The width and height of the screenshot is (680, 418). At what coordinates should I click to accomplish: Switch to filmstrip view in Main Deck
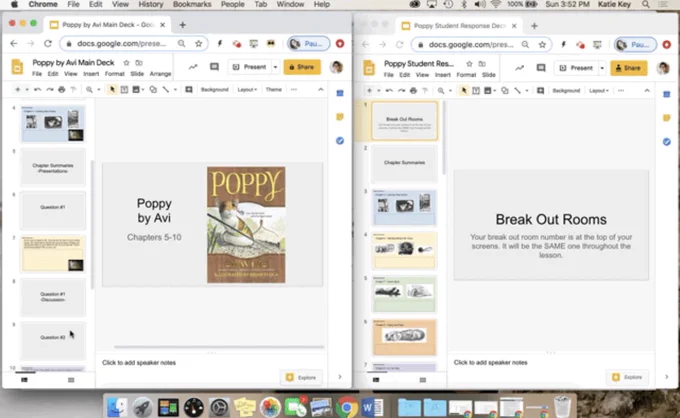coord(24,380)
